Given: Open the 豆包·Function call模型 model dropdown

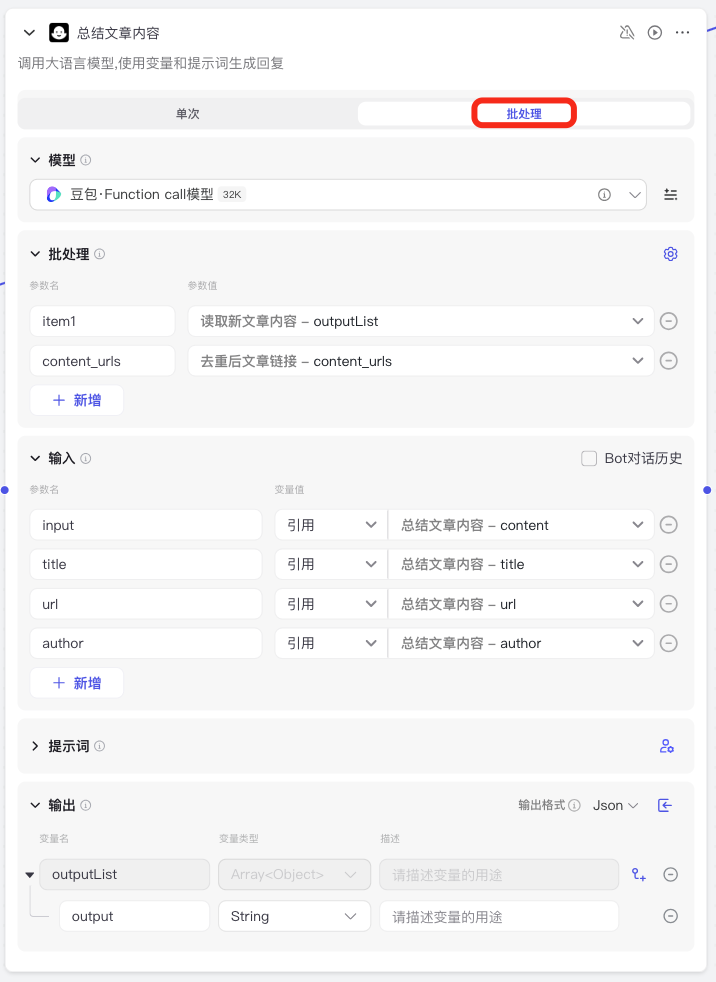Looking at the screenshot, I should 338,195.
